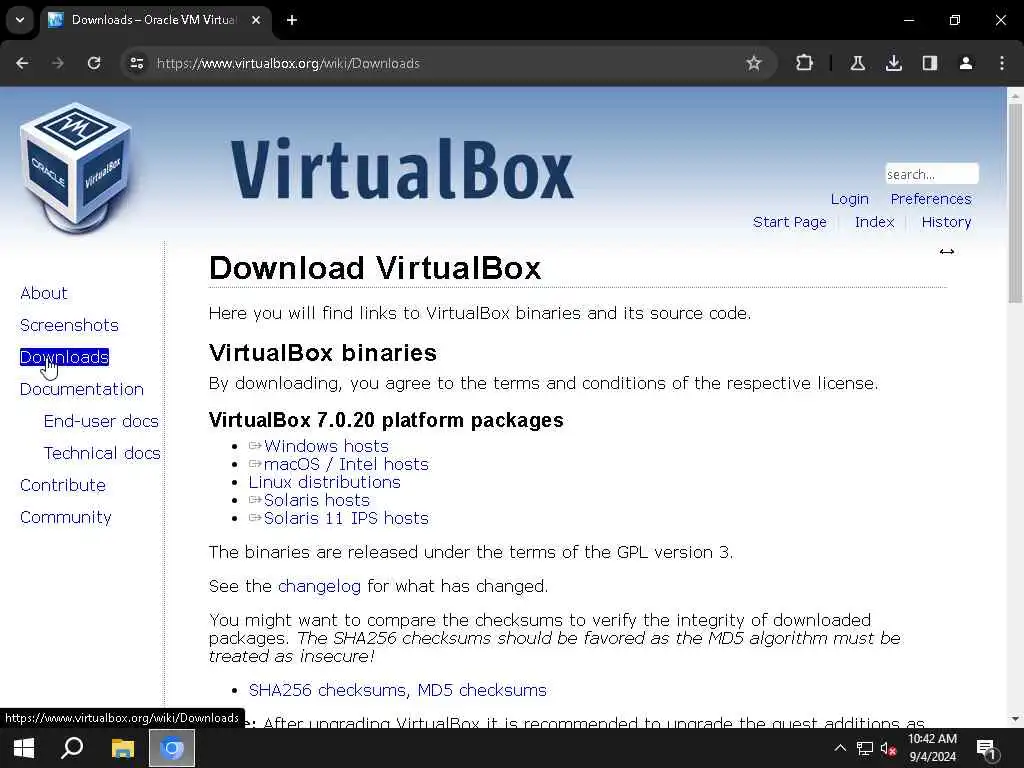The width and height of the screenshot is (1024, 768).
Task: Open a new browser tab
Action: (x=292, y=20)
